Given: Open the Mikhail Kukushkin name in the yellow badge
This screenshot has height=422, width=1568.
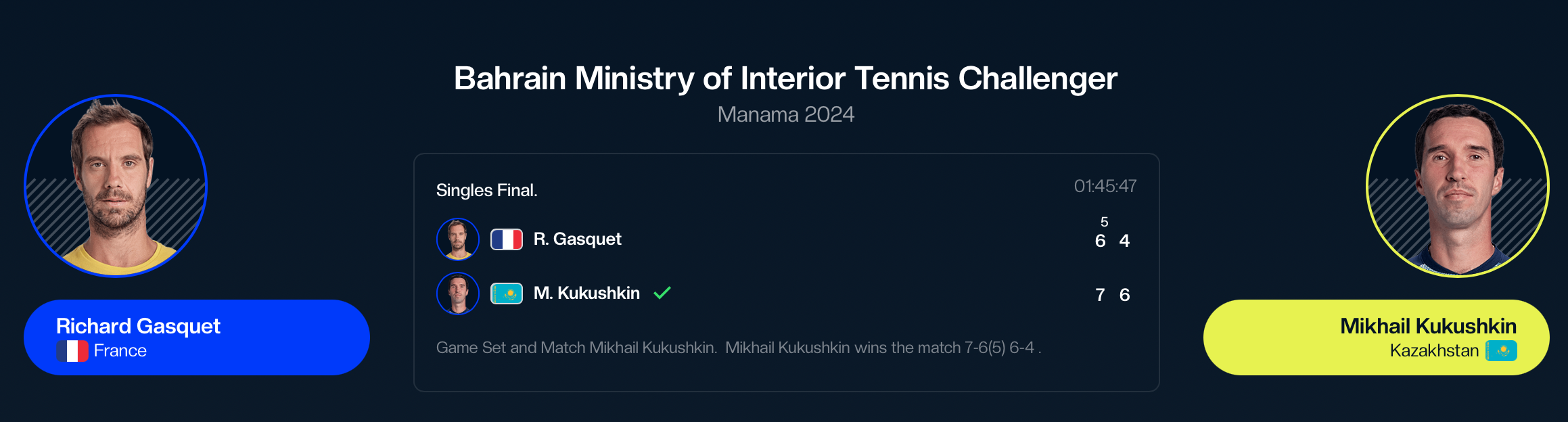Looking at the screenshot, I should [x=1428, y=326].
